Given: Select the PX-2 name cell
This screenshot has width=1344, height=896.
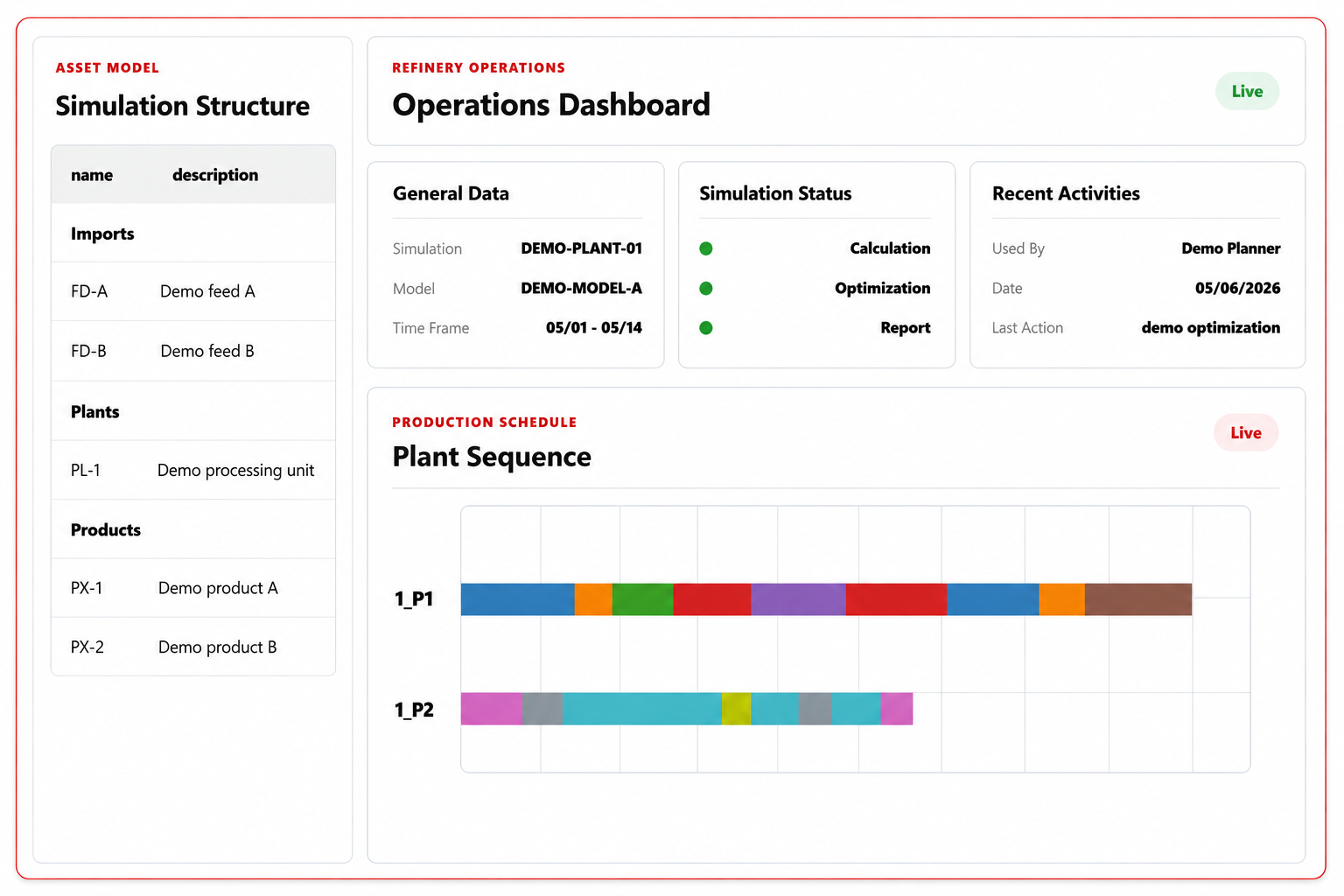Looking at the screenshot, I should click(87, 647).
